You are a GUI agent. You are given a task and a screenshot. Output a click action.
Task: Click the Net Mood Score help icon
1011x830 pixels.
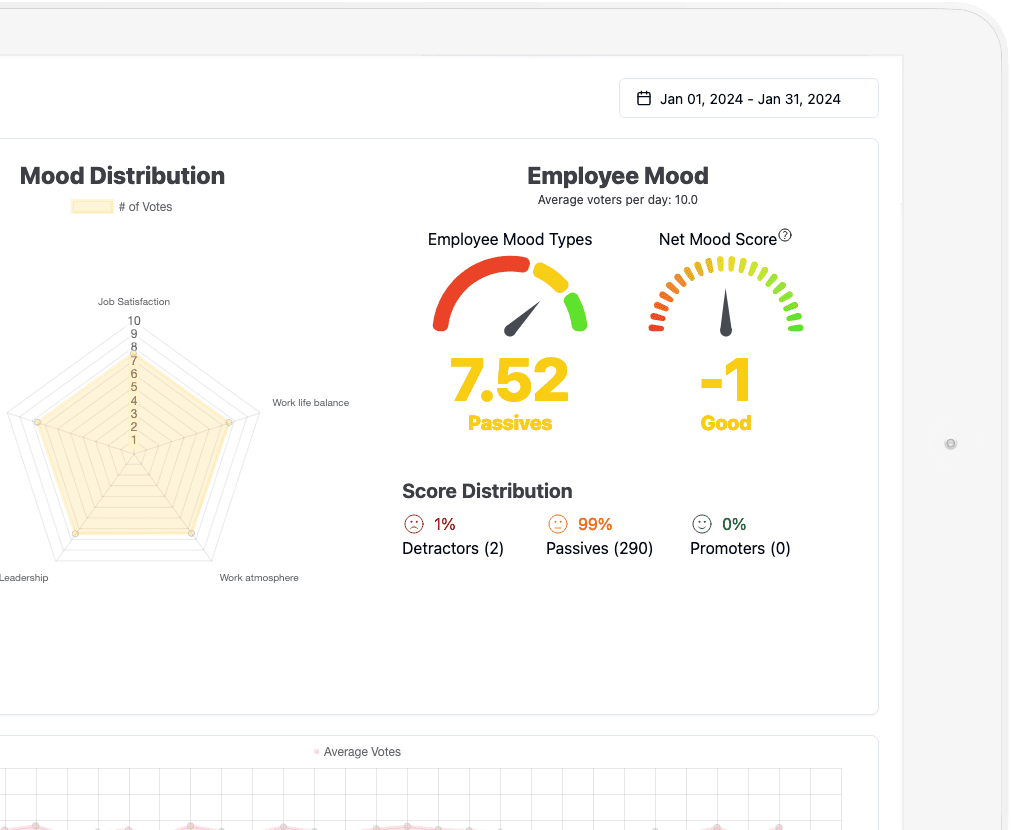[x=785, y=235]
